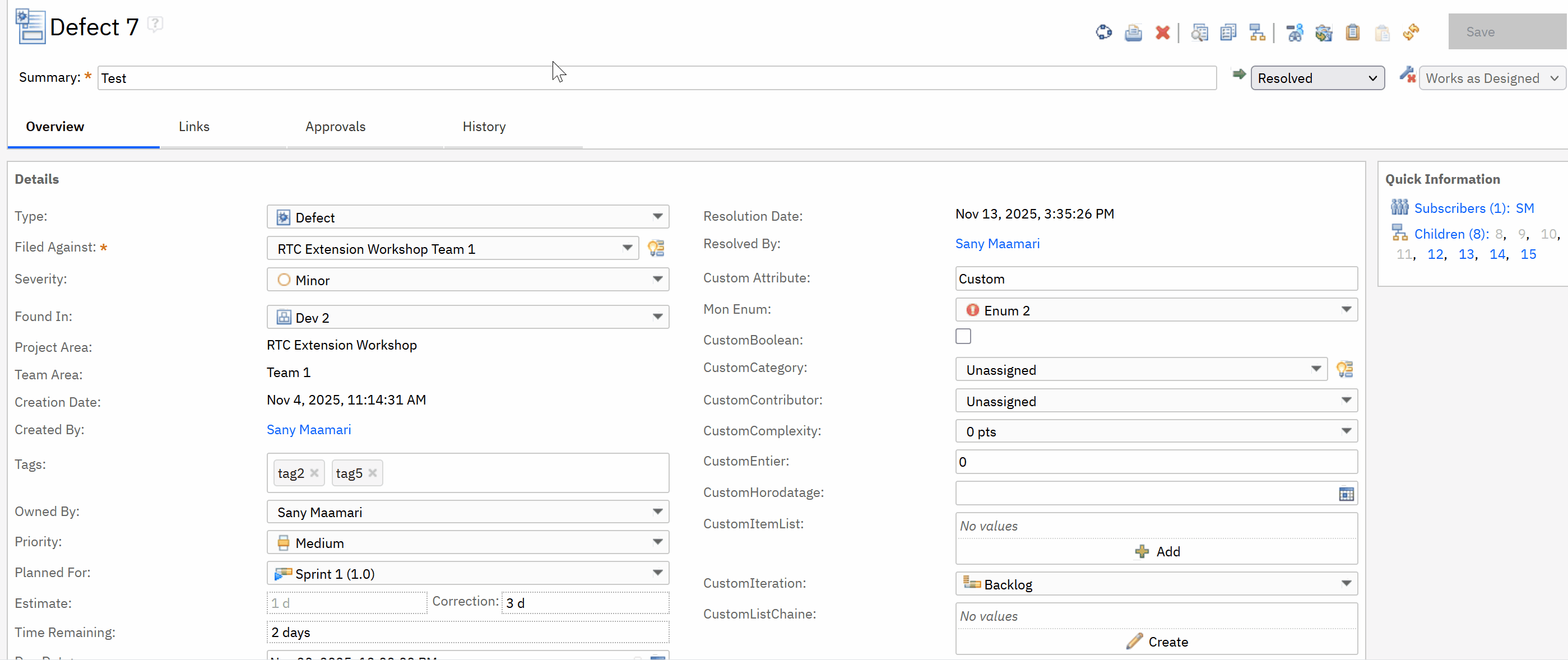Remove the tag2 tag
The image size is (1568, 660).
(314, 473)
